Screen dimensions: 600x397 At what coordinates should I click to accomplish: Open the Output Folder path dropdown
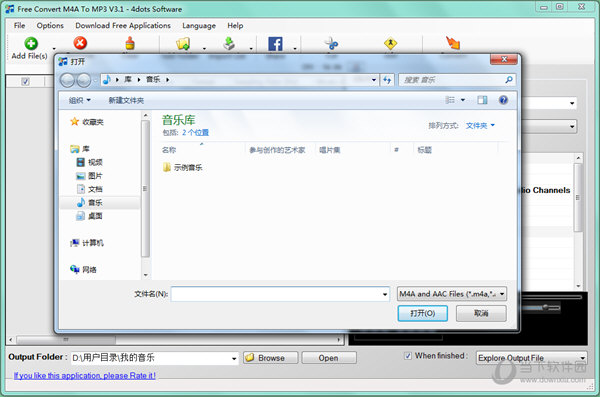[234, 358]
